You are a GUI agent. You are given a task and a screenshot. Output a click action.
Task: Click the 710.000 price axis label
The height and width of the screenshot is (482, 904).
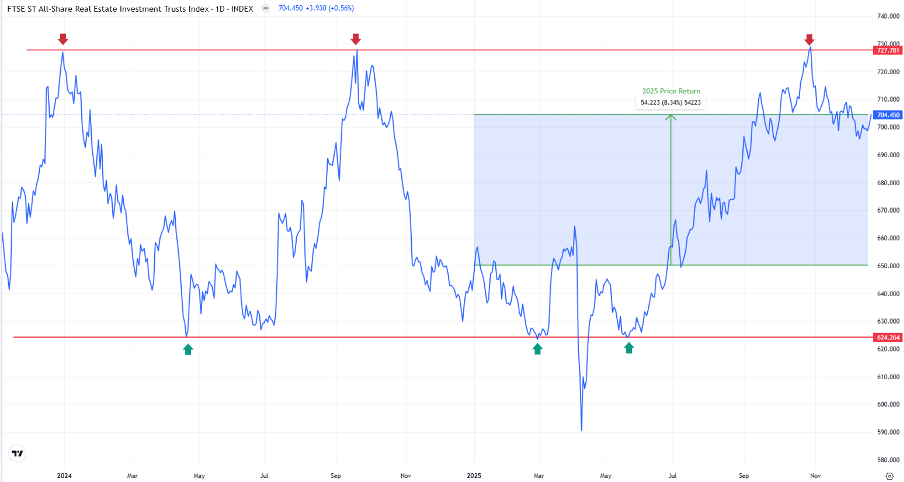[888, 100]
